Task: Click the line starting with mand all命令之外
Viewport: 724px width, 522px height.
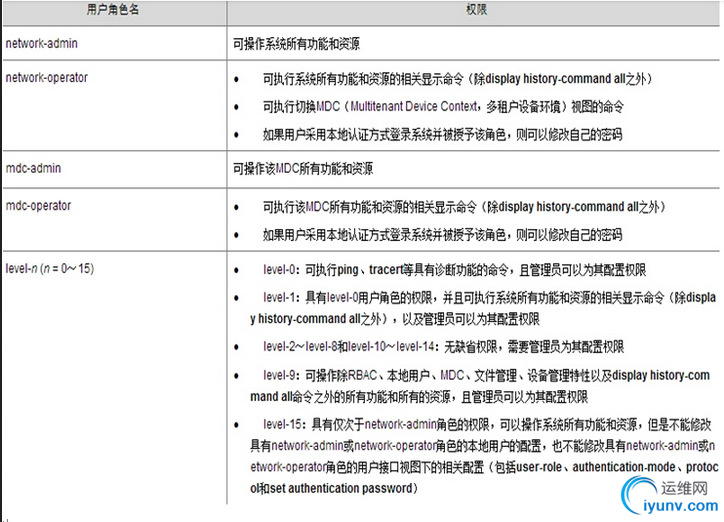Action: 419,396
